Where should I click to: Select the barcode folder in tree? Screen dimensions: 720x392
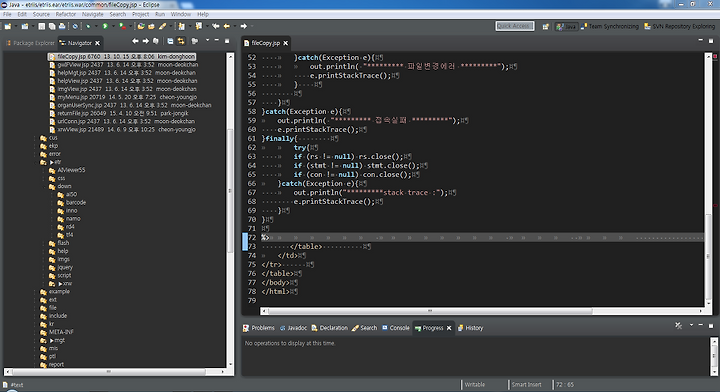[72, 202]
